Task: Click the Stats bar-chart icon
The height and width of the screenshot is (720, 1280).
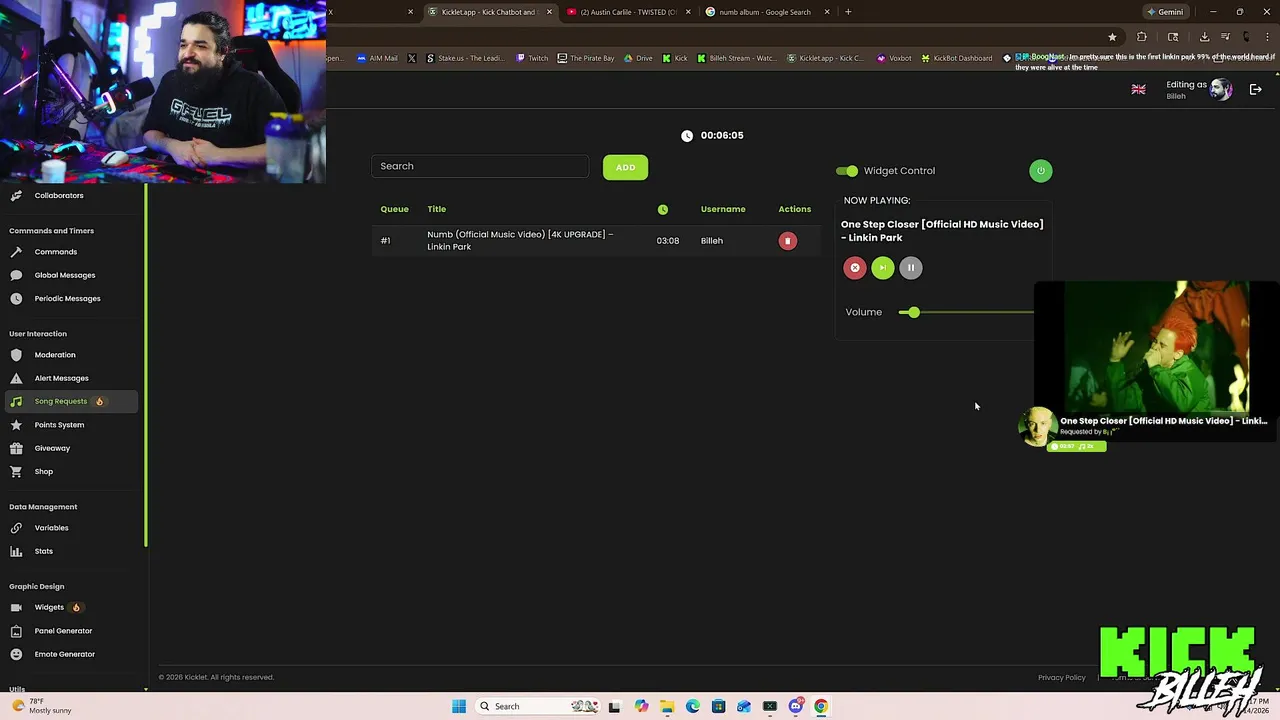Action: click(16, 551)
